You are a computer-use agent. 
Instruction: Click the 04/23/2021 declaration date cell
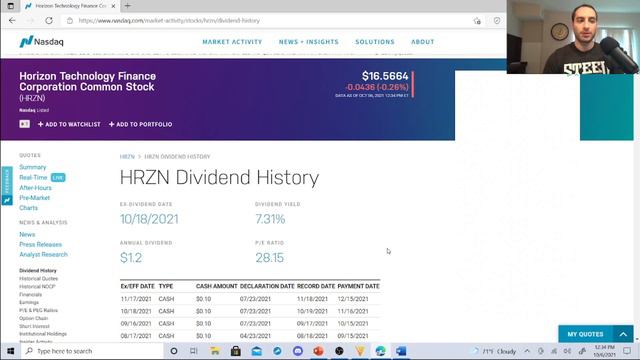pos(255,336)
